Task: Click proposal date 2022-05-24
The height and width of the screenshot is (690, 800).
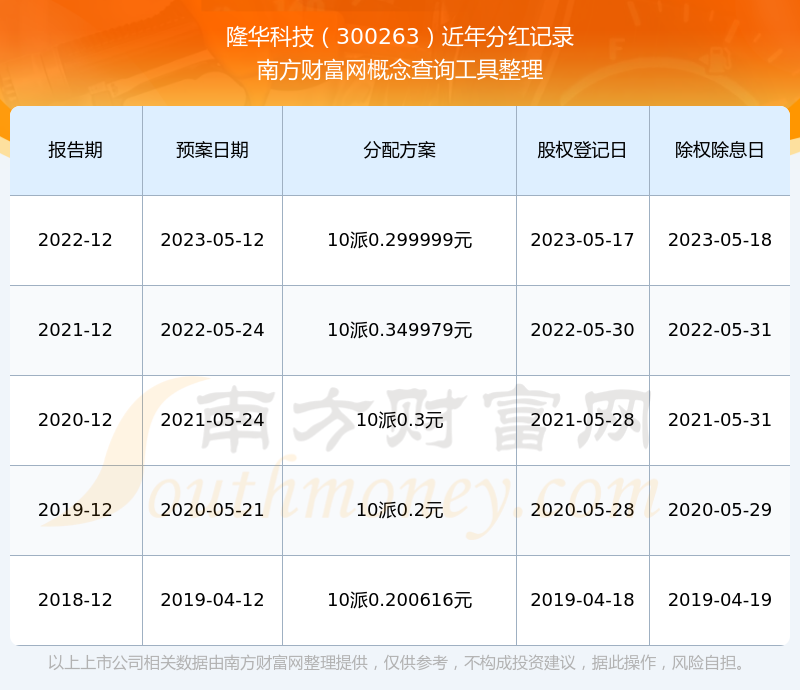Action: click(x=212, y=330)
